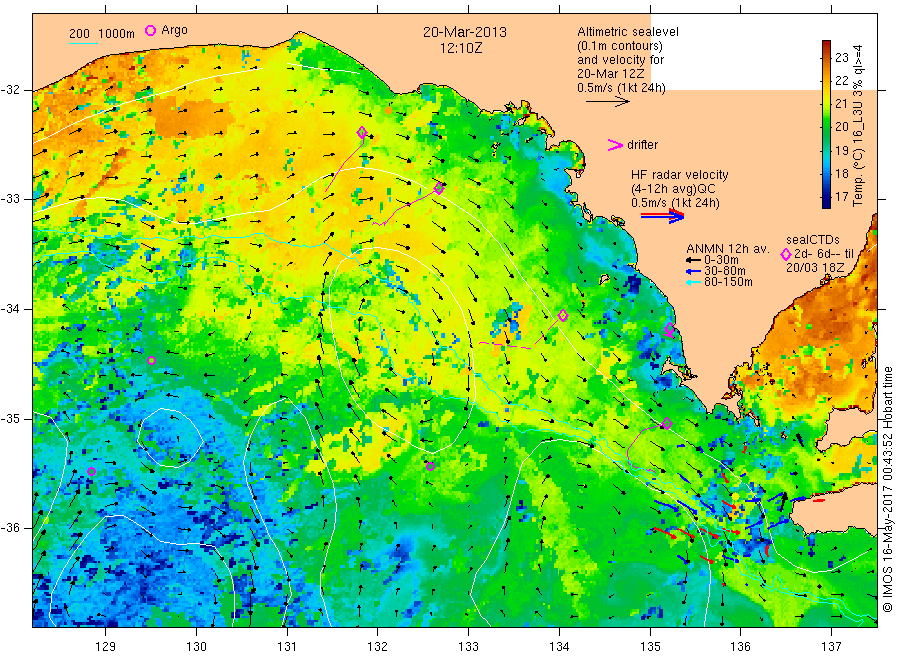Click the cyan 200m isobath legend line
The height and width of the screenshot is (660, 900).
tap(83, 43)
